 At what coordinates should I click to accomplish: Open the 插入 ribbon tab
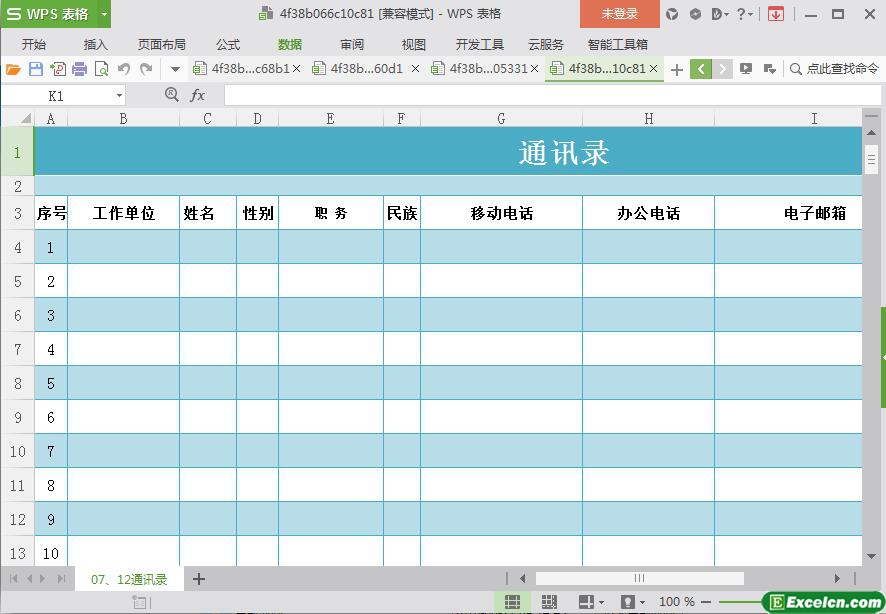tap(96, 44)
